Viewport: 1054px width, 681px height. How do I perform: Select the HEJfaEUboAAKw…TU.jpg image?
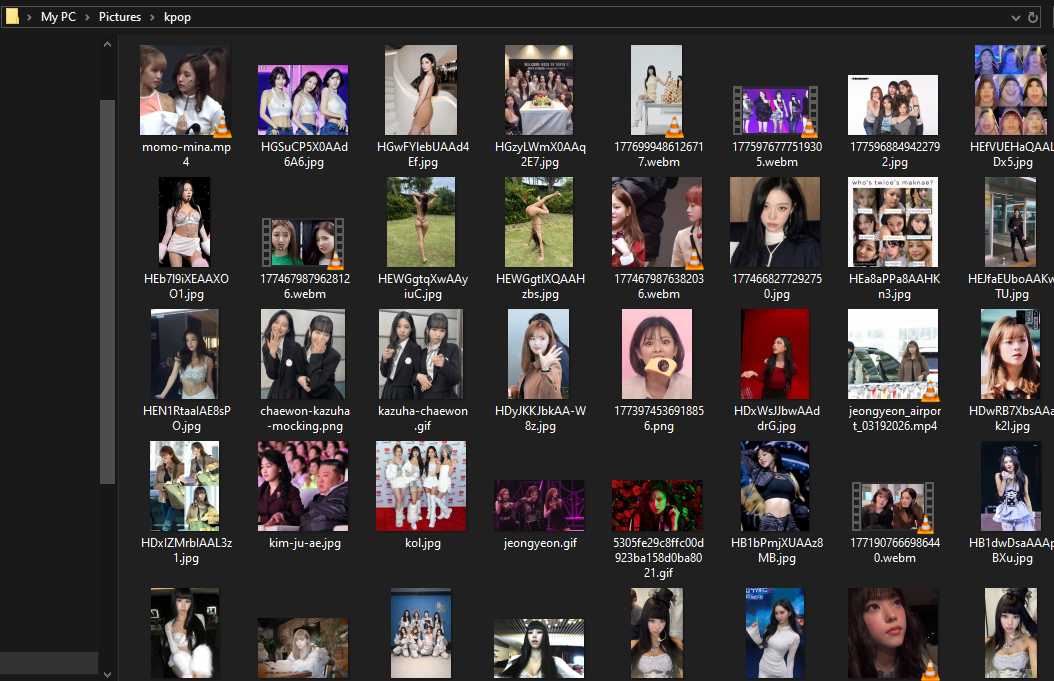pos(1010,222)
